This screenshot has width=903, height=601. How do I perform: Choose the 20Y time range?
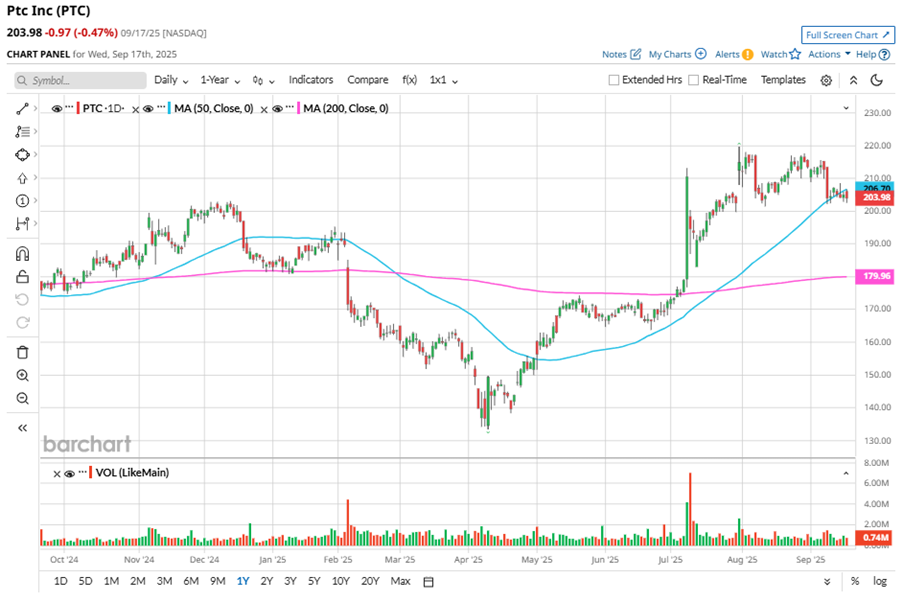370,581
